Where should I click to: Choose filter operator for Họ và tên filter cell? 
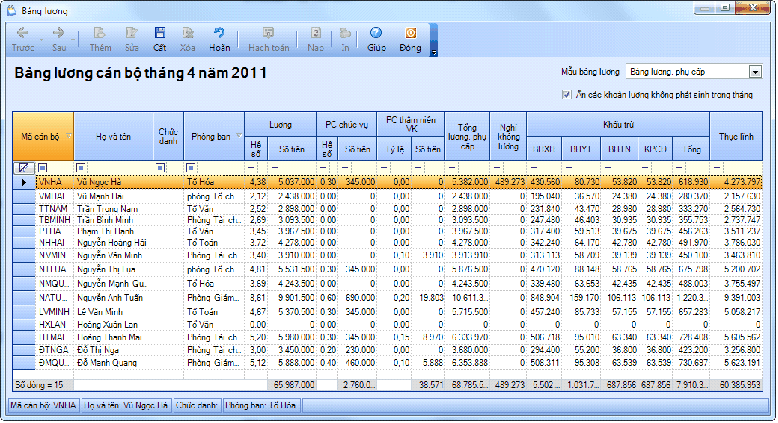[81, 168]
